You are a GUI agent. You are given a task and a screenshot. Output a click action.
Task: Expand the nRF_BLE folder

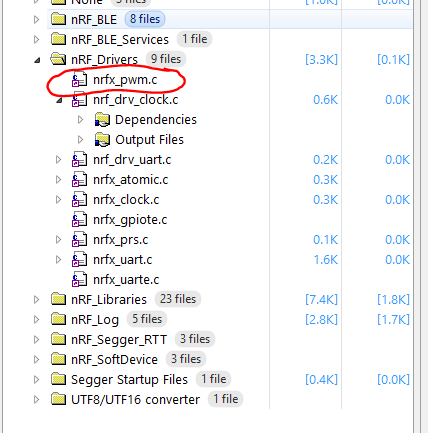click(x=36, y=20)
